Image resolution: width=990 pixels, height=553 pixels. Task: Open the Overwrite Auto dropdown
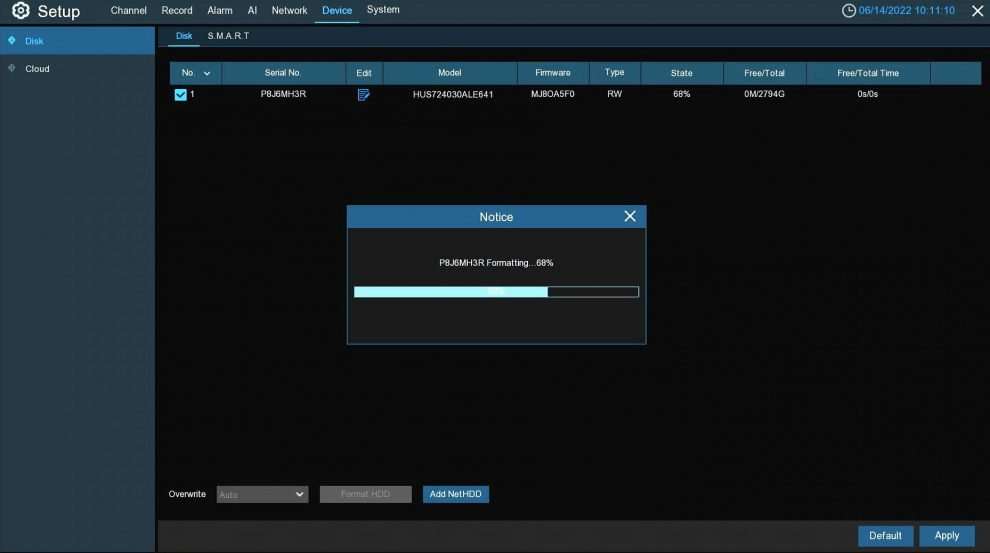tap(263, 494)
